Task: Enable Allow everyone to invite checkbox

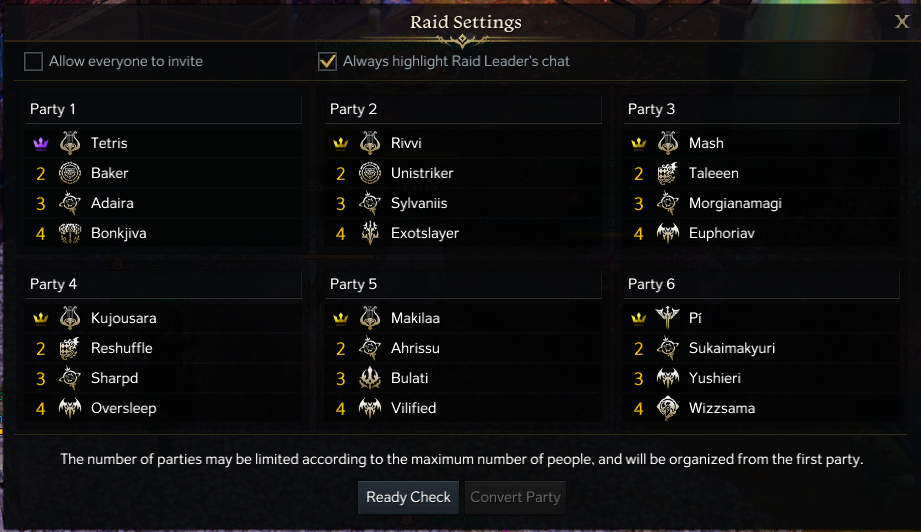Action: [34, 62]
